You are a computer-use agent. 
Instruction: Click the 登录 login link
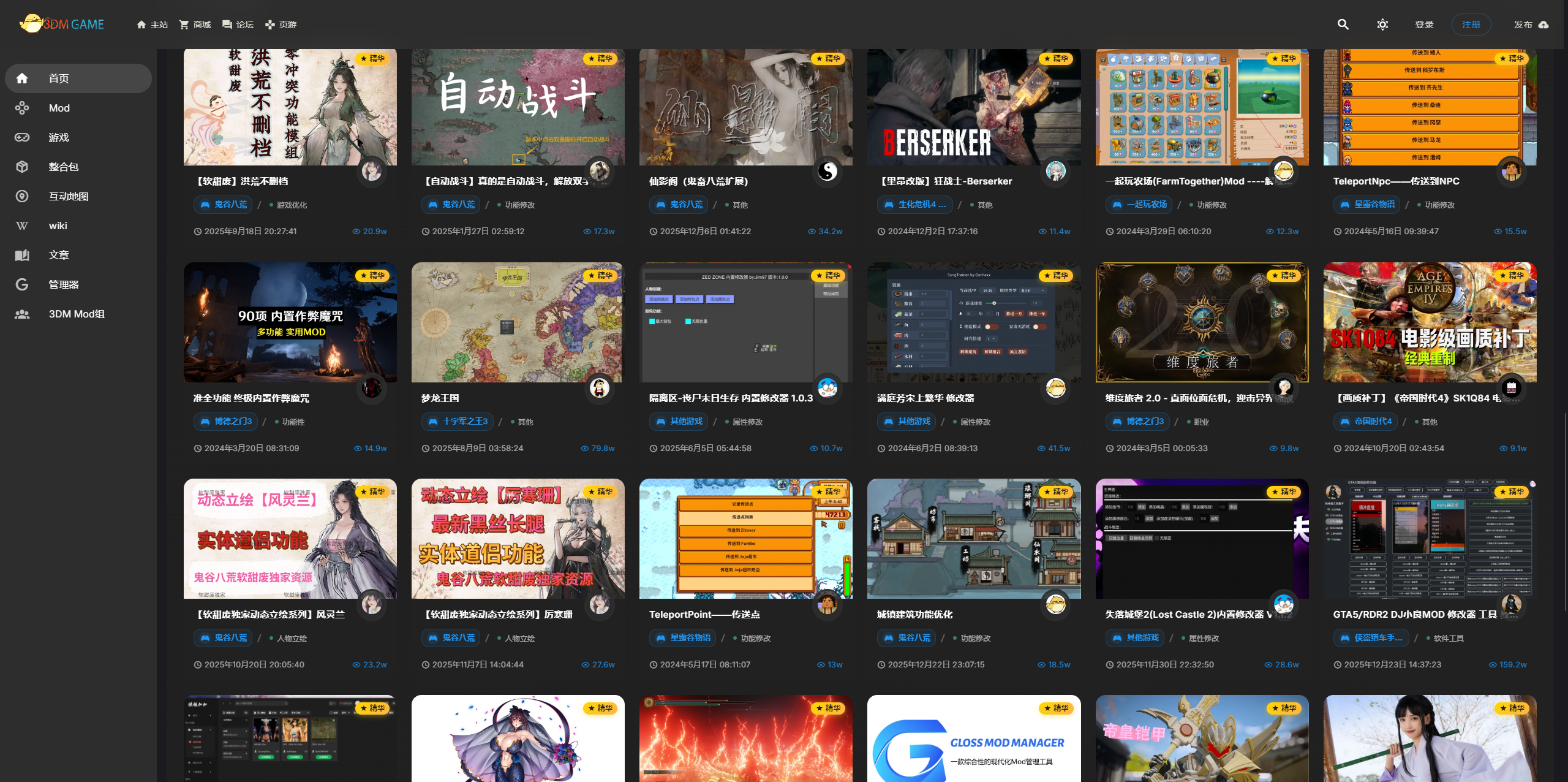click(x=1424, y=25)
